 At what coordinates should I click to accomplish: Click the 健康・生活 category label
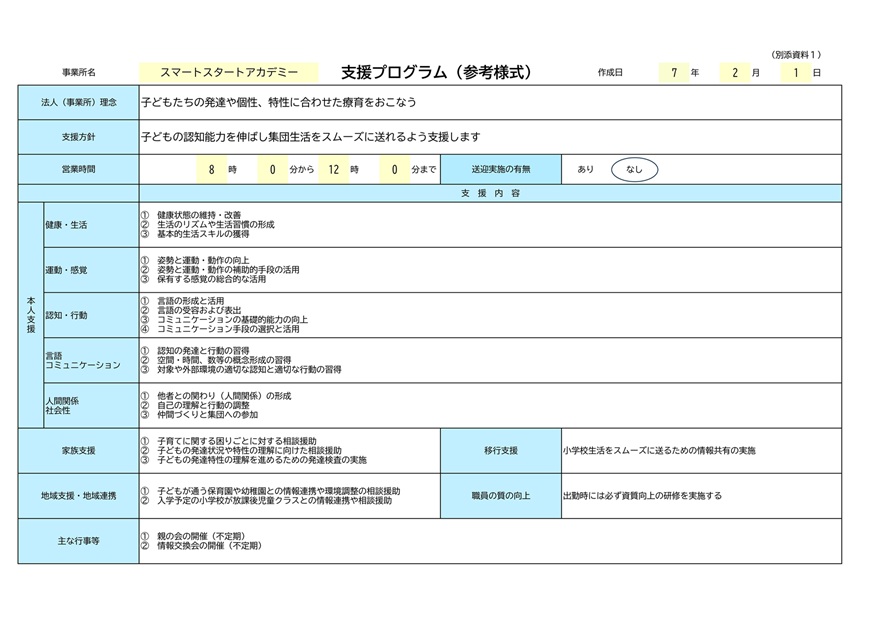[66, 225]
